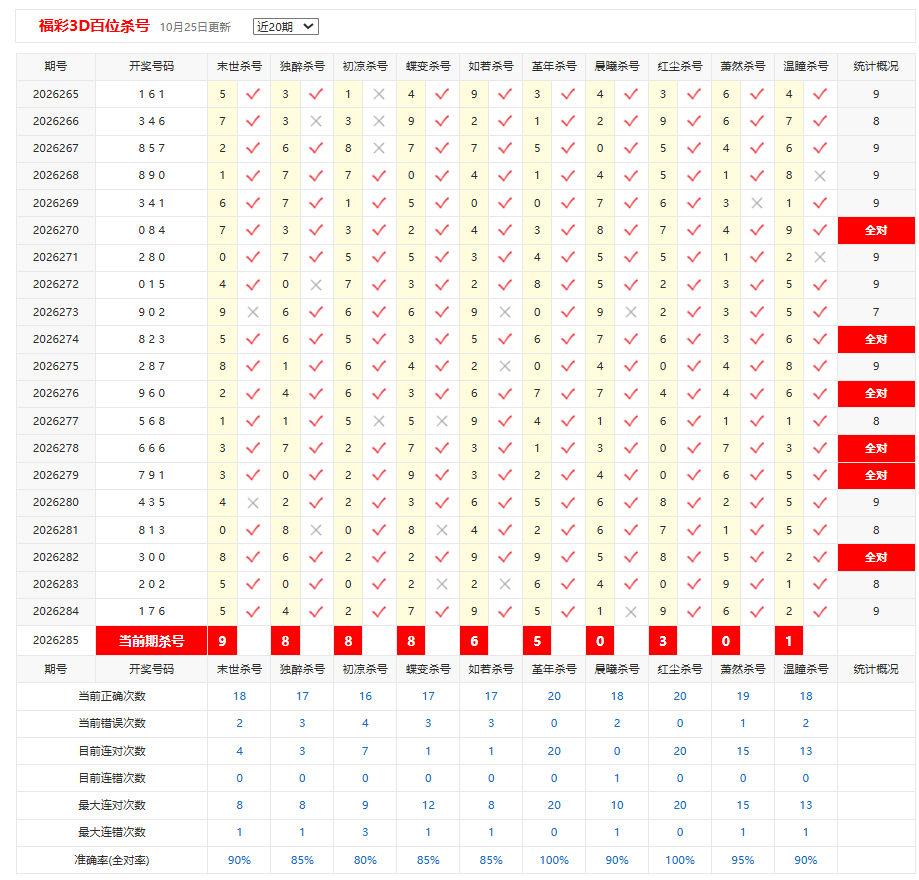919x880 pixels.
Task: Click the gray X mark in row 2026271
Action: [x=820, y=257]
